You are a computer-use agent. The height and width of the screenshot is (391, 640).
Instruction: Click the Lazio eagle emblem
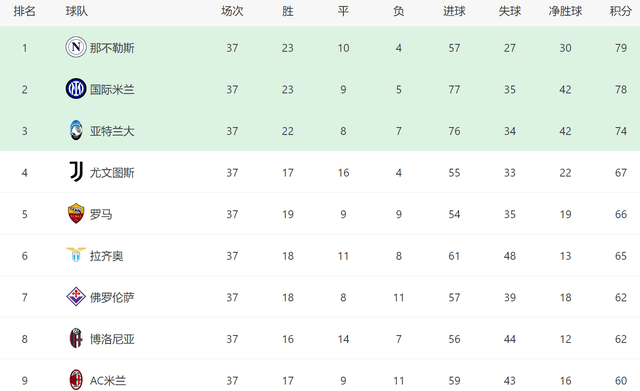pos(76,255)
